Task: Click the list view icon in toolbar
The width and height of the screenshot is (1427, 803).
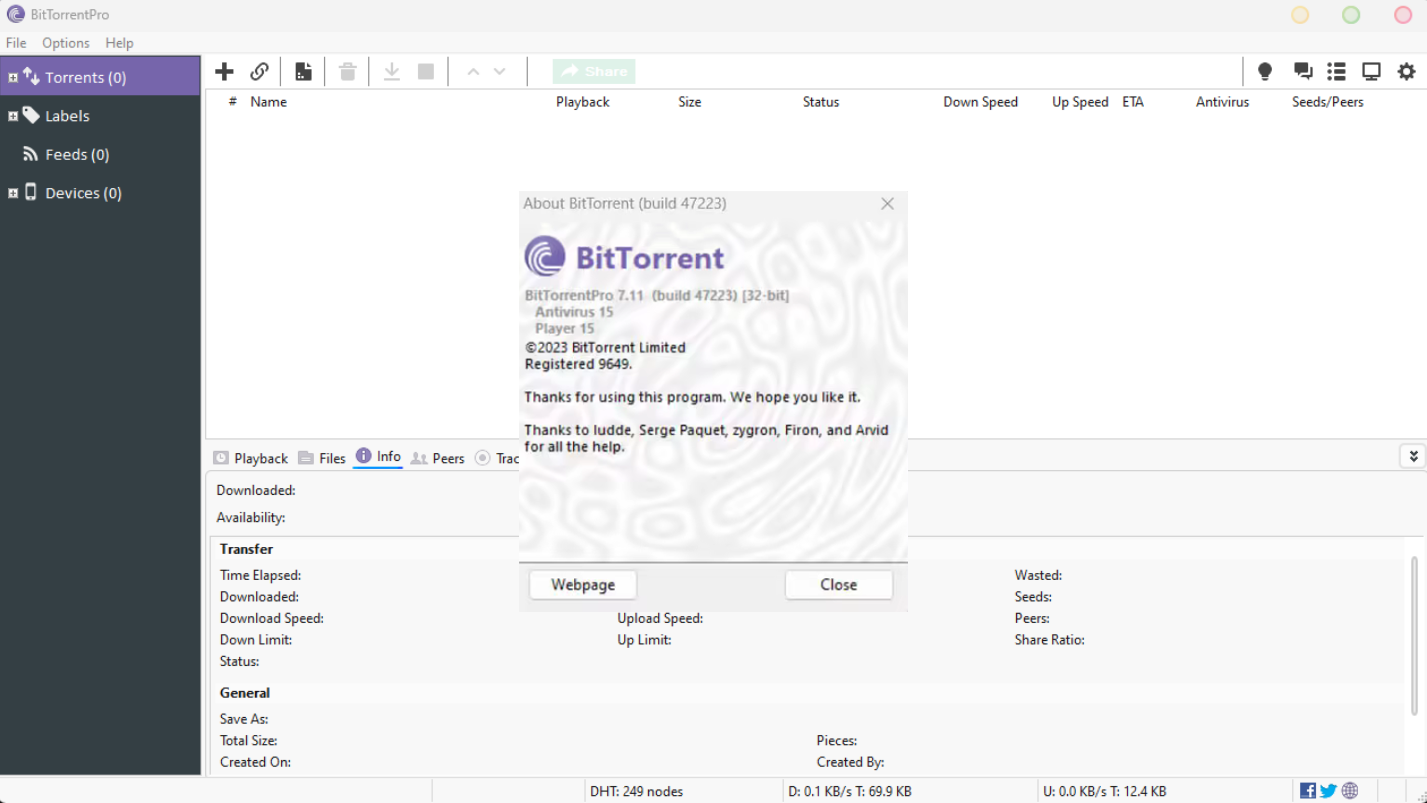Action: click(1336, 71)
